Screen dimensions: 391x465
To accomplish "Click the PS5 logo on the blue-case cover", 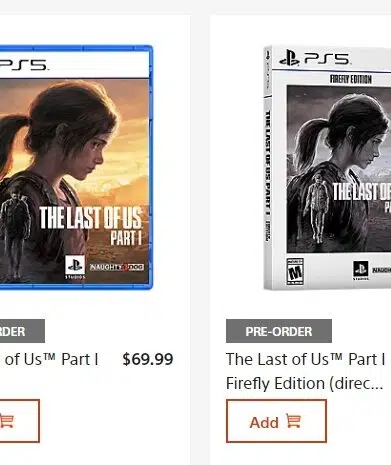I will pos(23,65).
